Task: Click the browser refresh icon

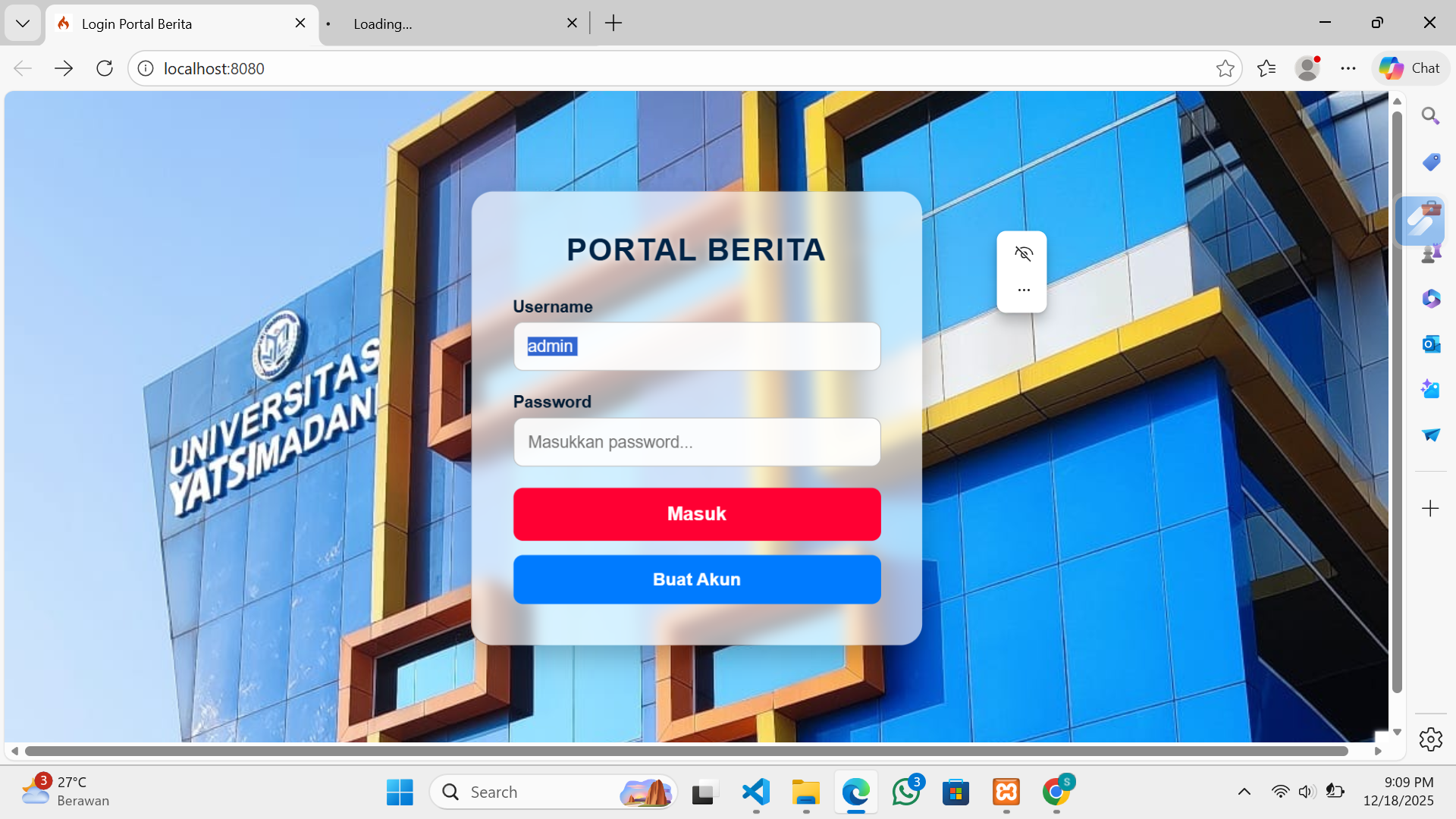Action: tap(105, 68)
